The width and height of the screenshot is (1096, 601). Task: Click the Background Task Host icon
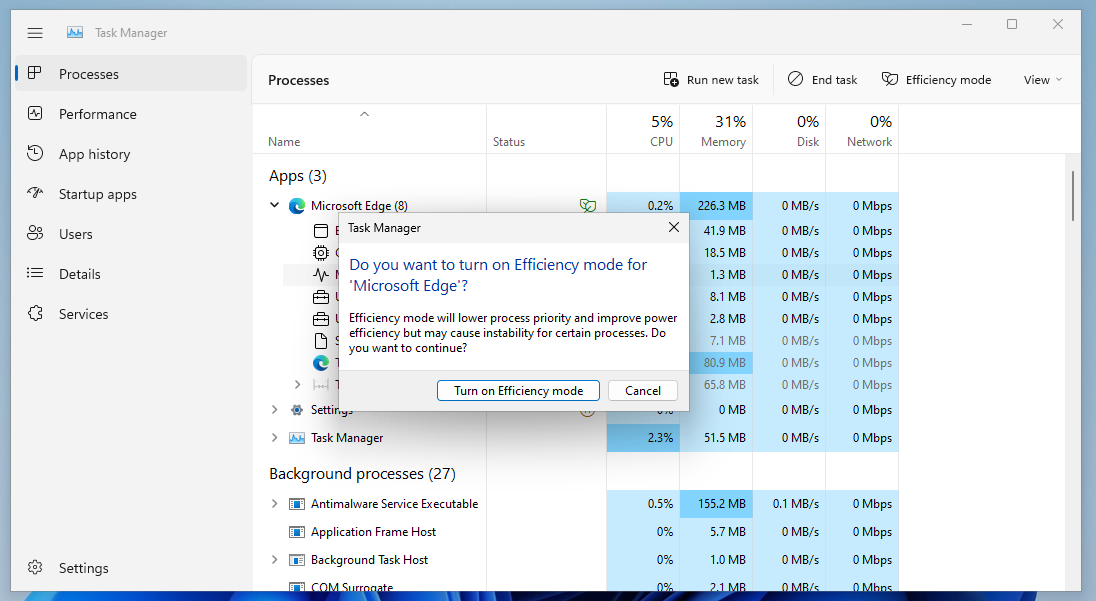pos(297,560)
